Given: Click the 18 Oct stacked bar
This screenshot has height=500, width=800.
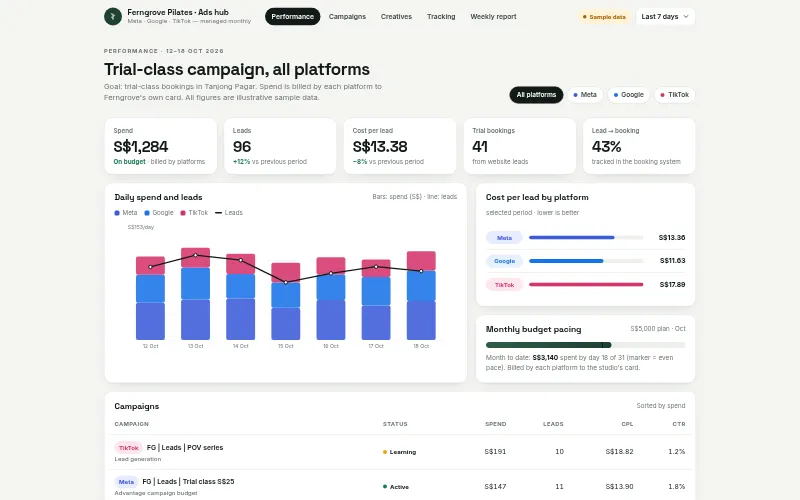Looking at the screenshot, I should click(421, 295).
